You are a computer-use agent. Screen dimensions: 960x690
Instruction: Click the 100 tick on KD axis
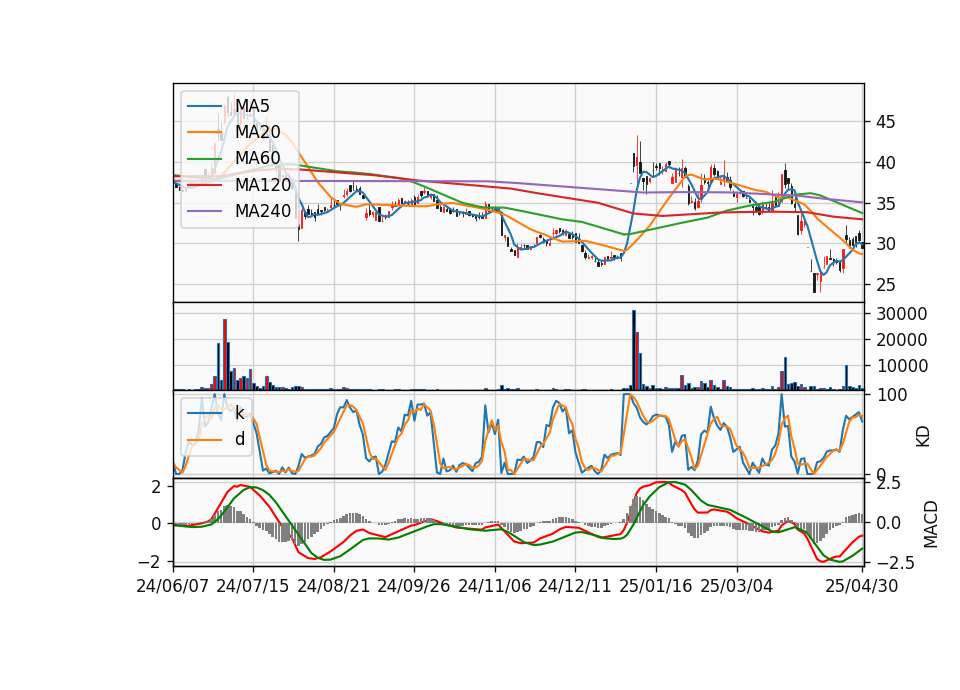pos(891,396)
